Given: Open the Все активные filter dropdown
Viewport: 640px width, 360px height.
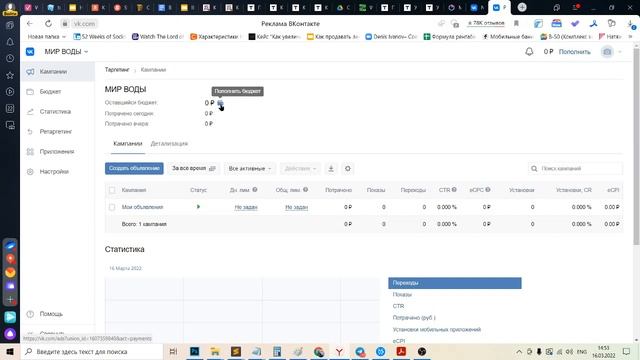Looking at the screenshot, I should (250, 169).
